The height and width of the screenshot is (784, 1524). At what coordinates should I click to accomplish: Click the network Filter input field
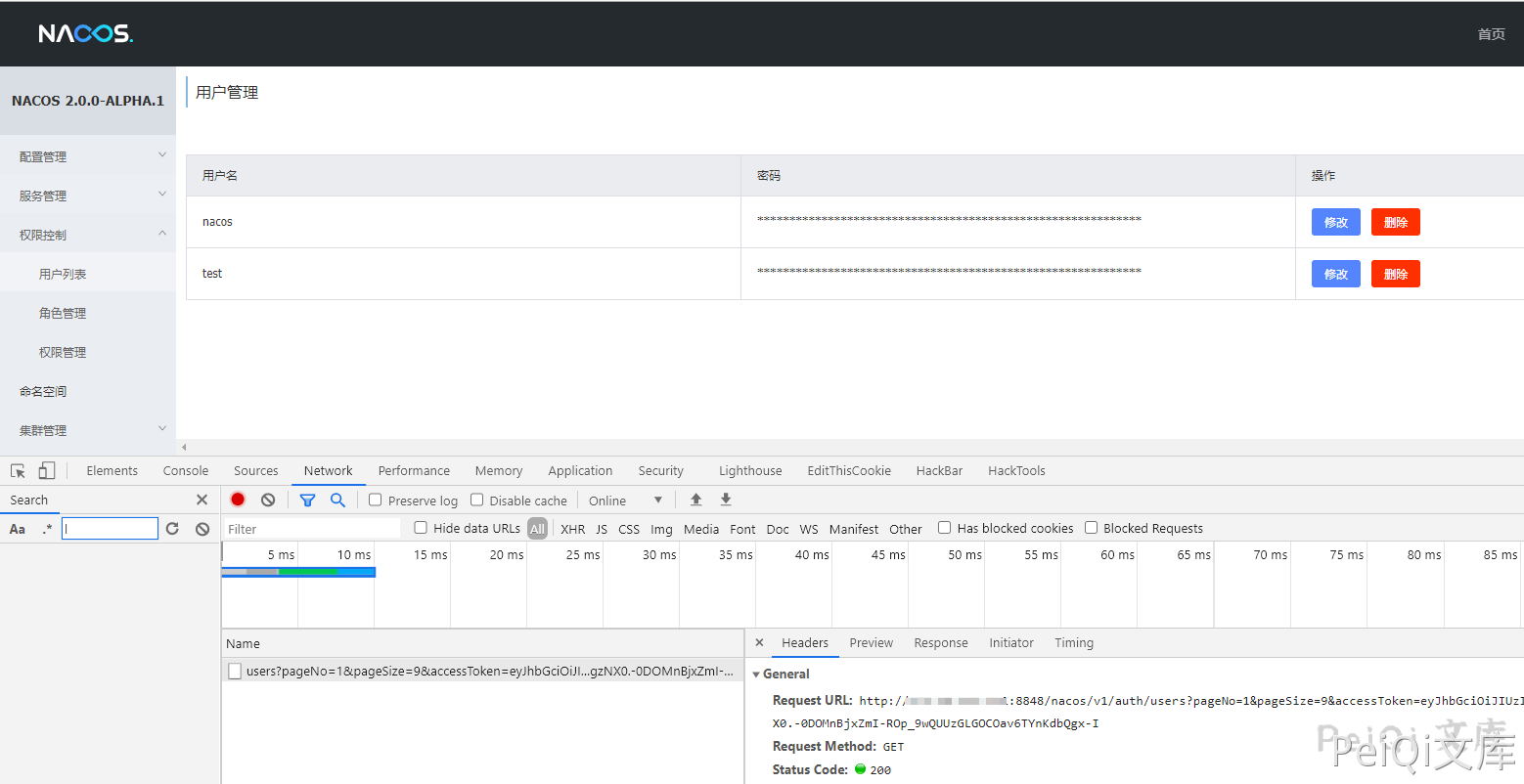click(x=311, y=529)
